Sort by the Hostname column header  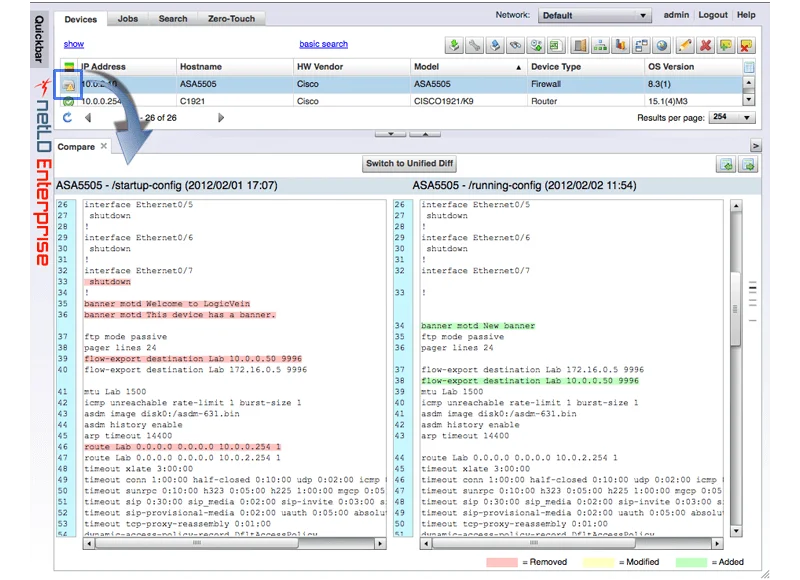[234, 67]
